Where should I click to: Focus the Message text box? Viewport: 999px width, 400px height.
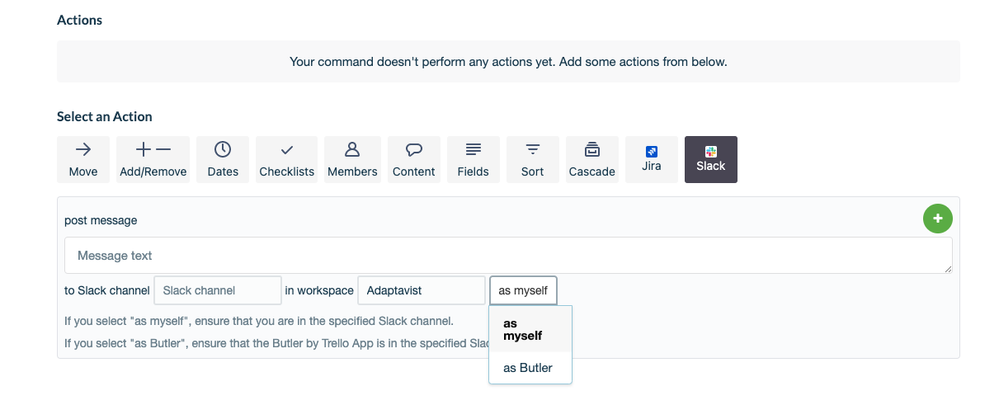tap(508, 255)
